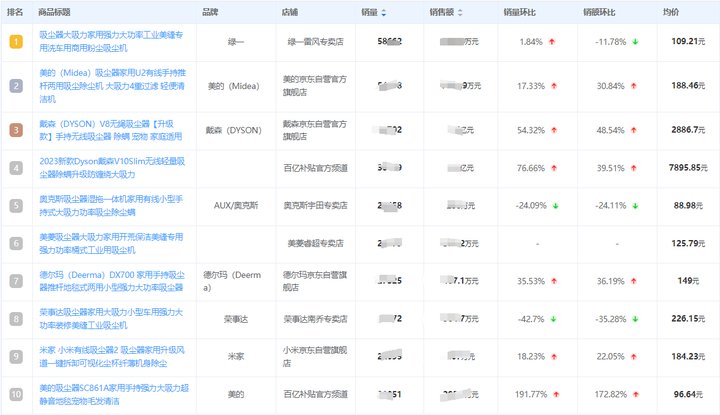The image size is (720, 415).
Task: Select store cell 小米京东自营旗舰店
Action: point(315,356)
